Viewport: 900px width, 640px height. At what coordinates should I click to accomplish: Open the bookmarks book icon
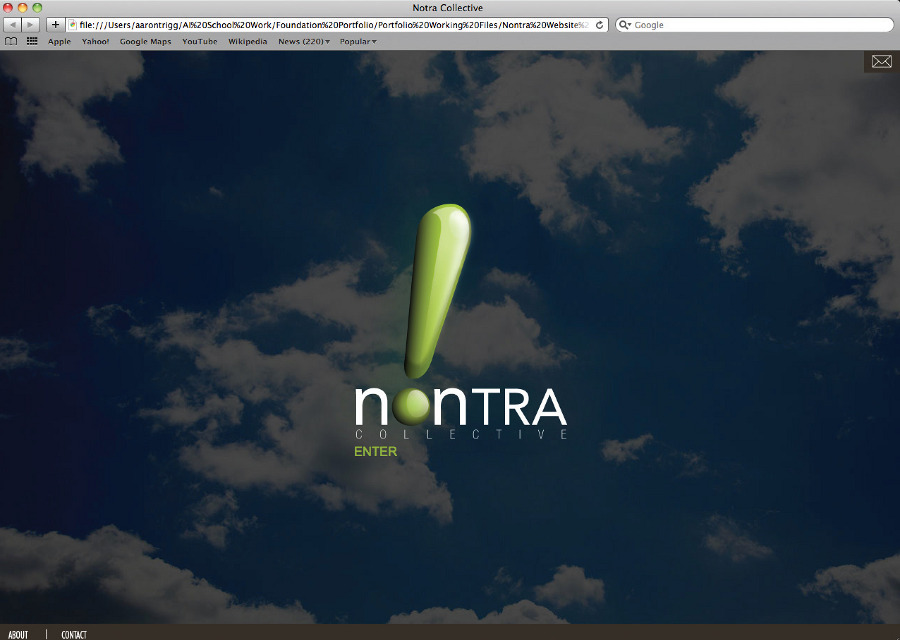point(12,41)
